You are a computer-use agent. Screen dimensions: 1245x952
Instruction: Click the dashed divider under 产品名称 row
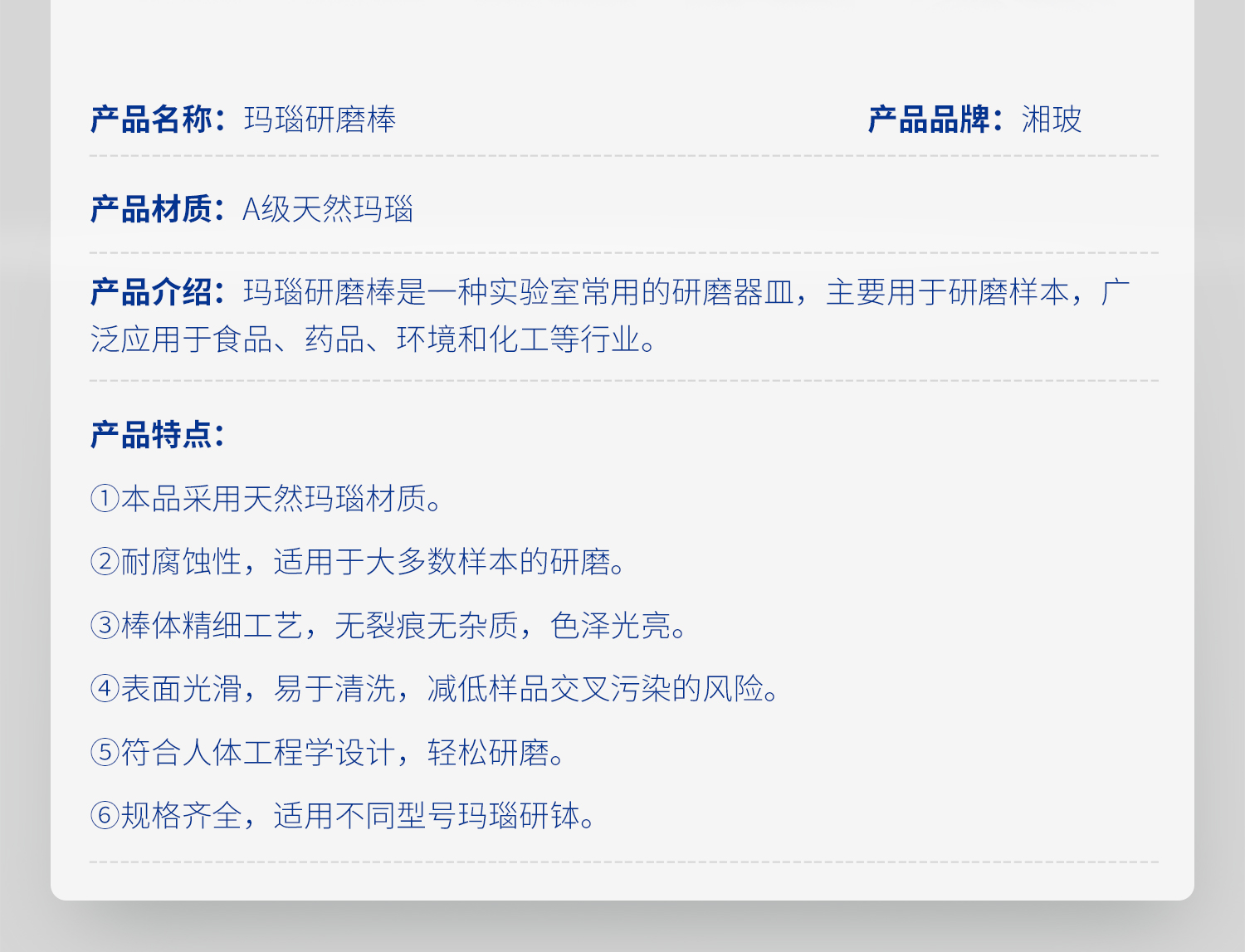click(x=622, y=154)
